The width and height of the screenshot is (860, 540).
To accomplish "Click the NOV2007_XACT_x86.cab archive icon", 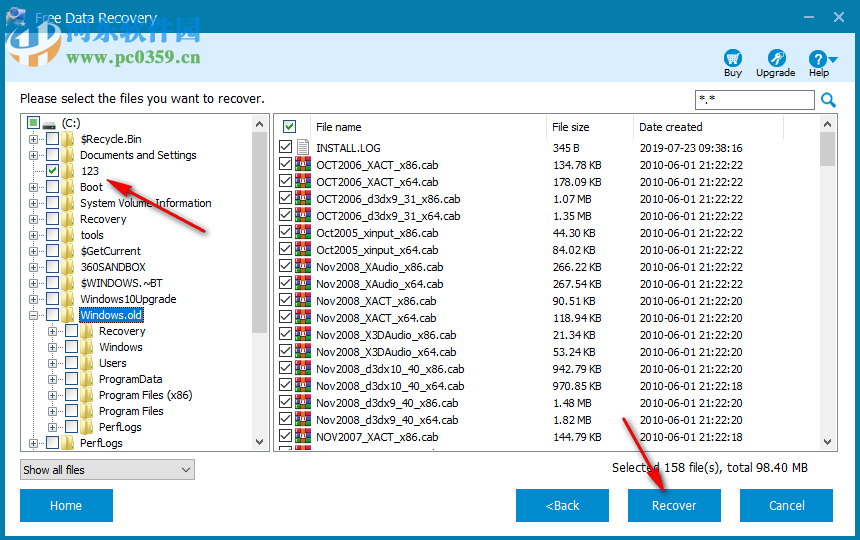I will coord(303,436).
